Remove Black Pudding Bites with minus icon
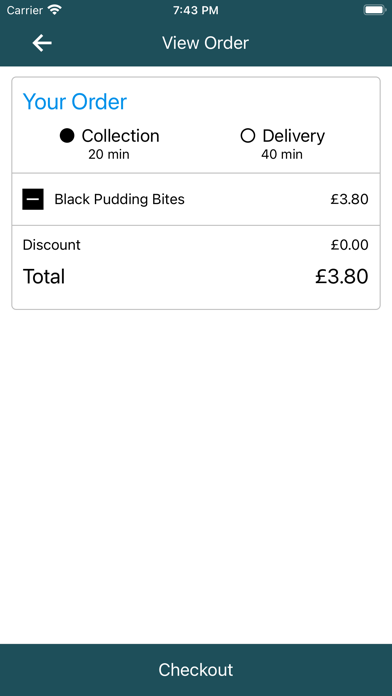Screen dimensions: 392x696 tap(33, 199)
